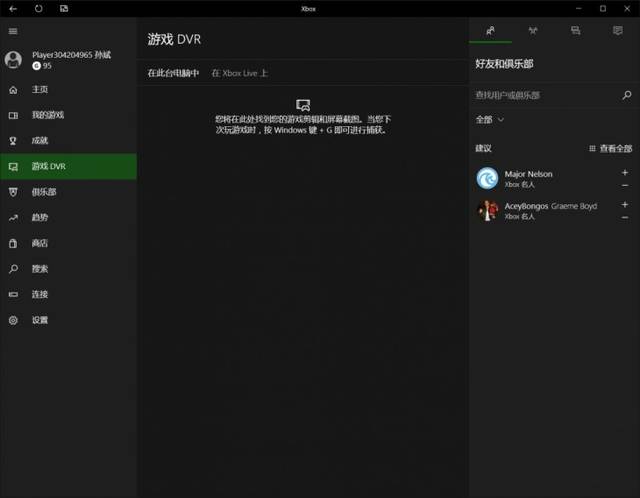Screen dimensions: 640x498
Task: Add Major Nelson with plus icon
Action: point(624,173)
